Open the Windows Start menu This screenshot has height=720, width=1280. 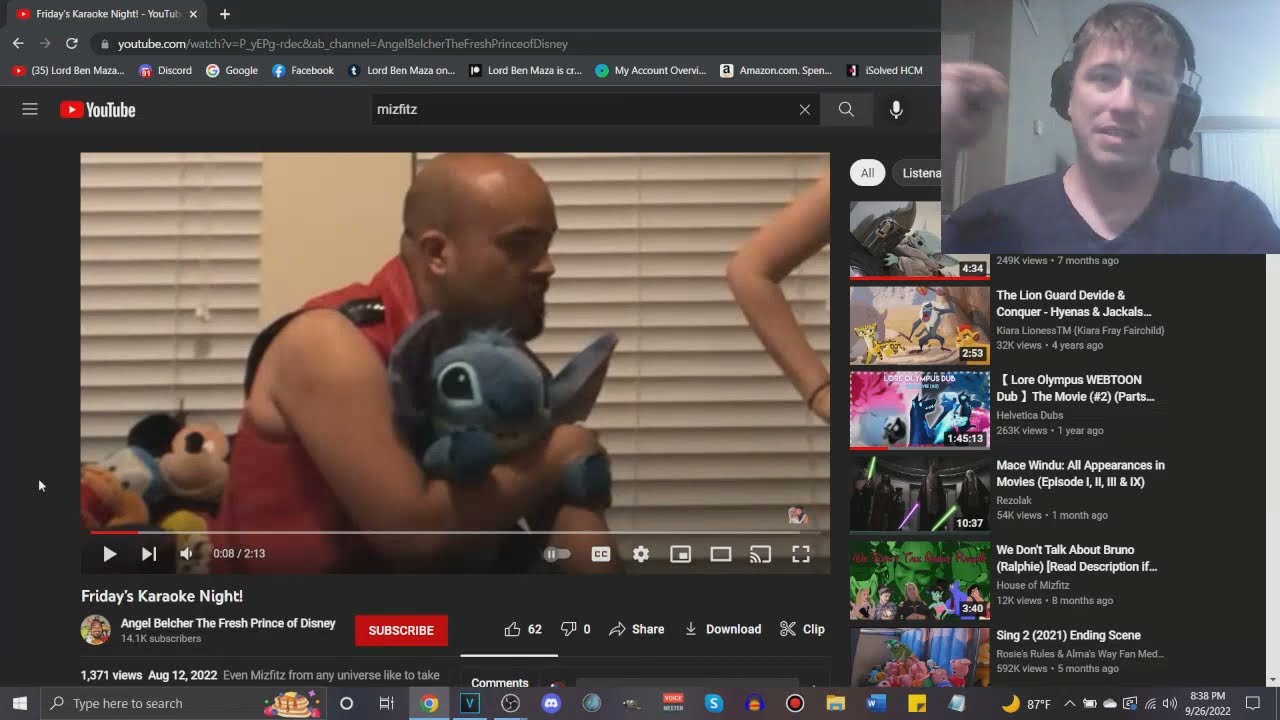click(x=19, y=703)
